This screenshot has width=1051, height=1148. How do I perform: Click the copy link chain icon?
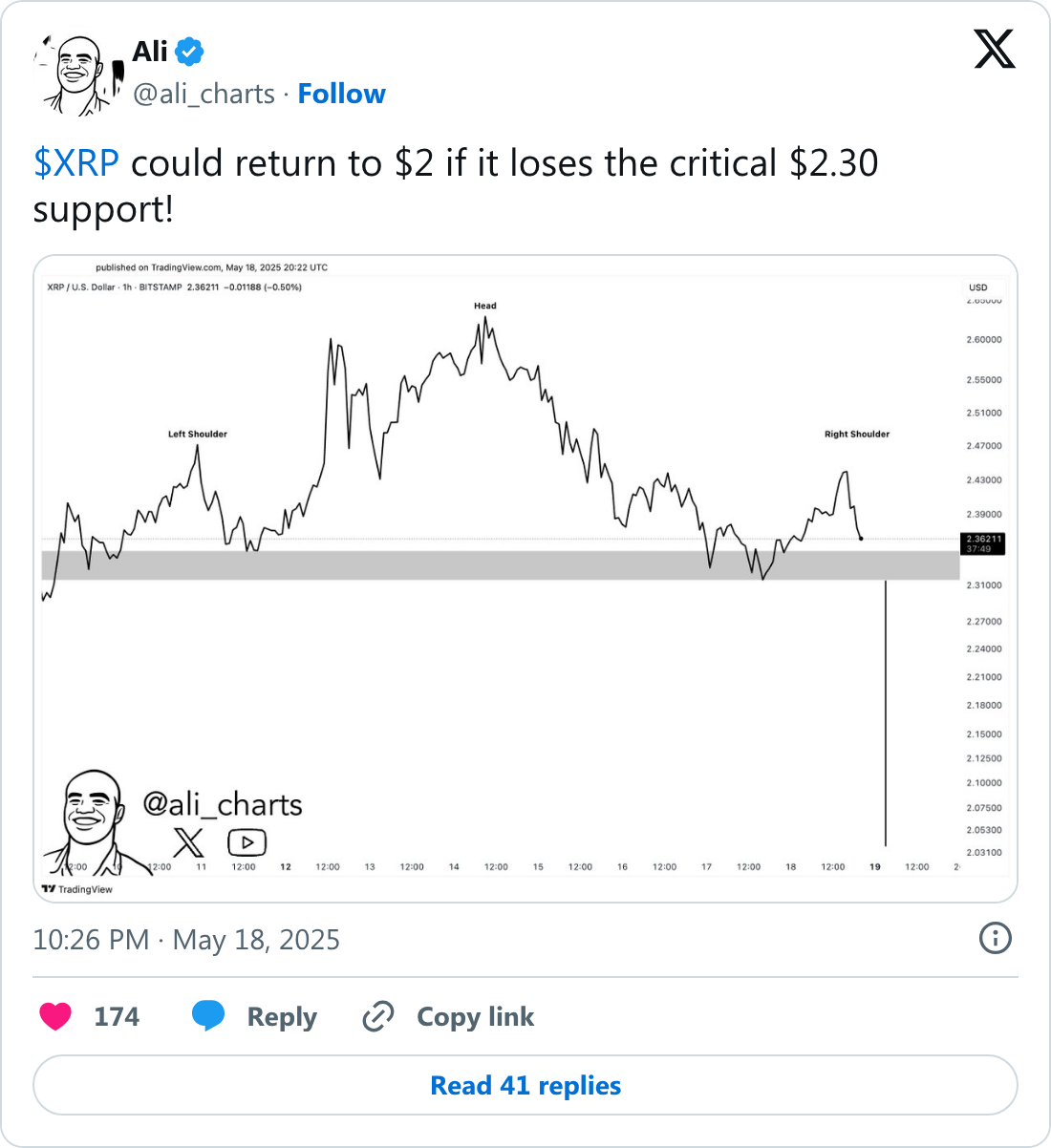coord(378,1016)
